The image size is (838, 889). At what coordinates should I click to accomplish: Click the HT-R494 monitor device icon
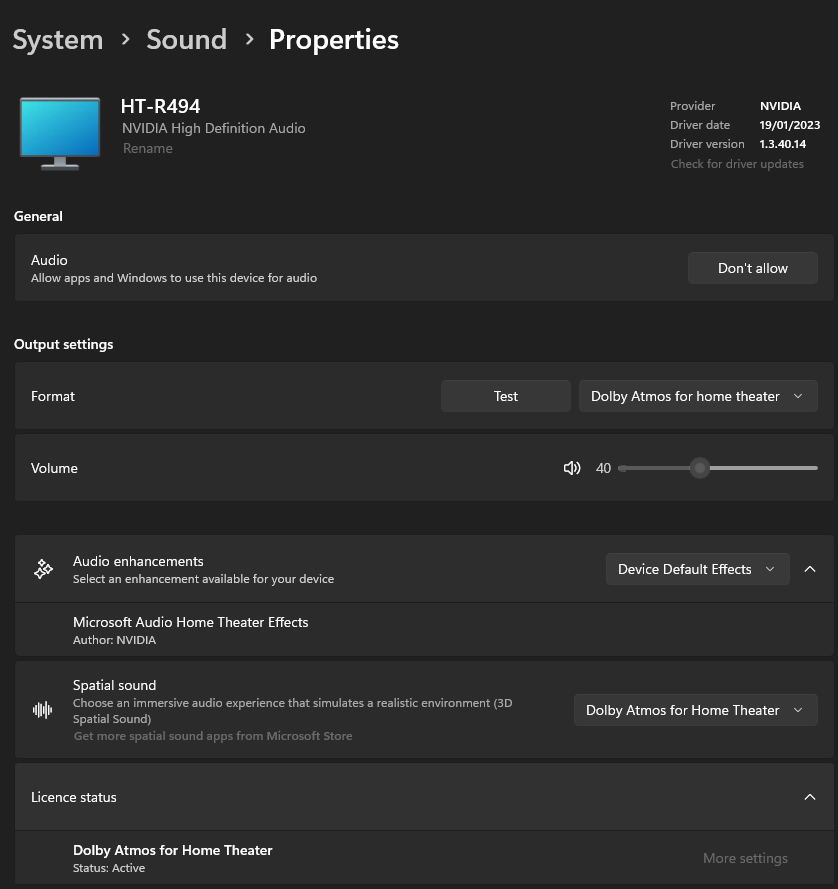(x=60, y=134)
